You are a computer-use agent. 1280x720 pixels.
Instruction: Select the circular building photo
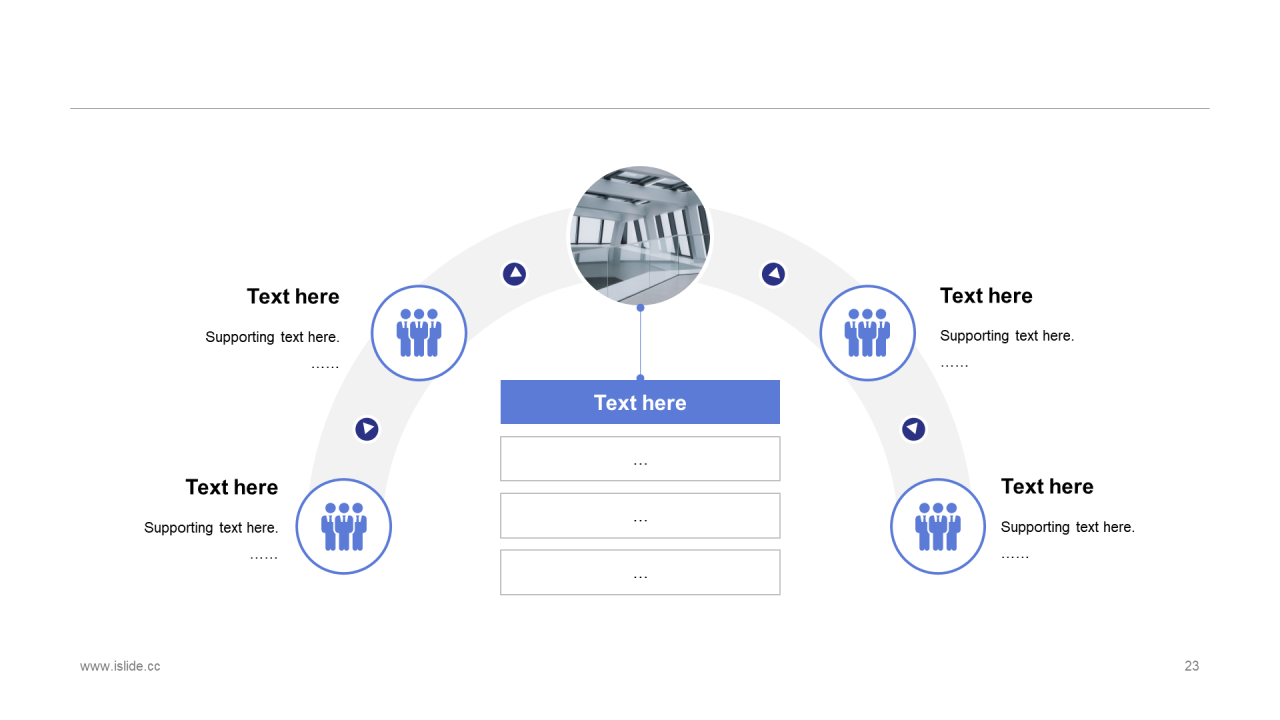640,236
